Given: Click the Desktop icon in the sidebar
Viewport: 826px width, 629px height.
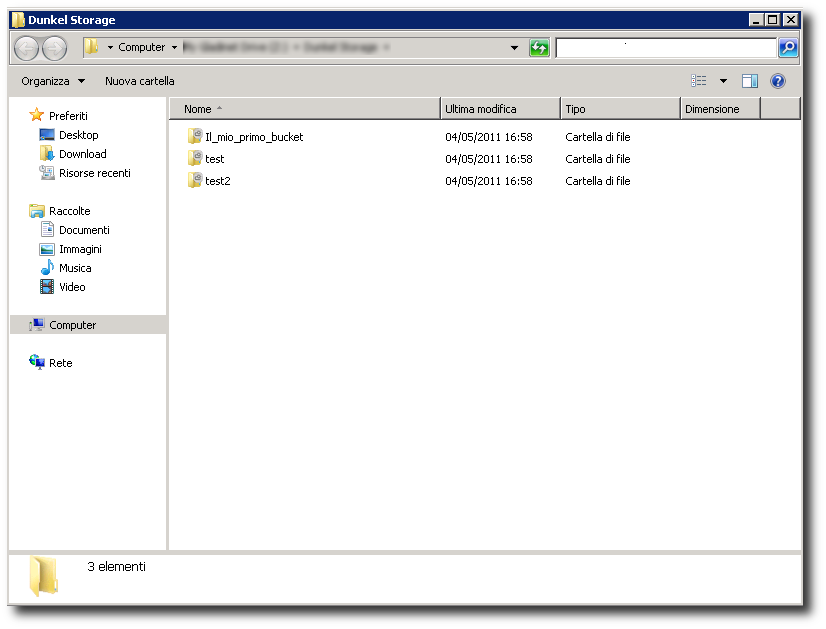Looking at the screenshot, I should [47, 135].
